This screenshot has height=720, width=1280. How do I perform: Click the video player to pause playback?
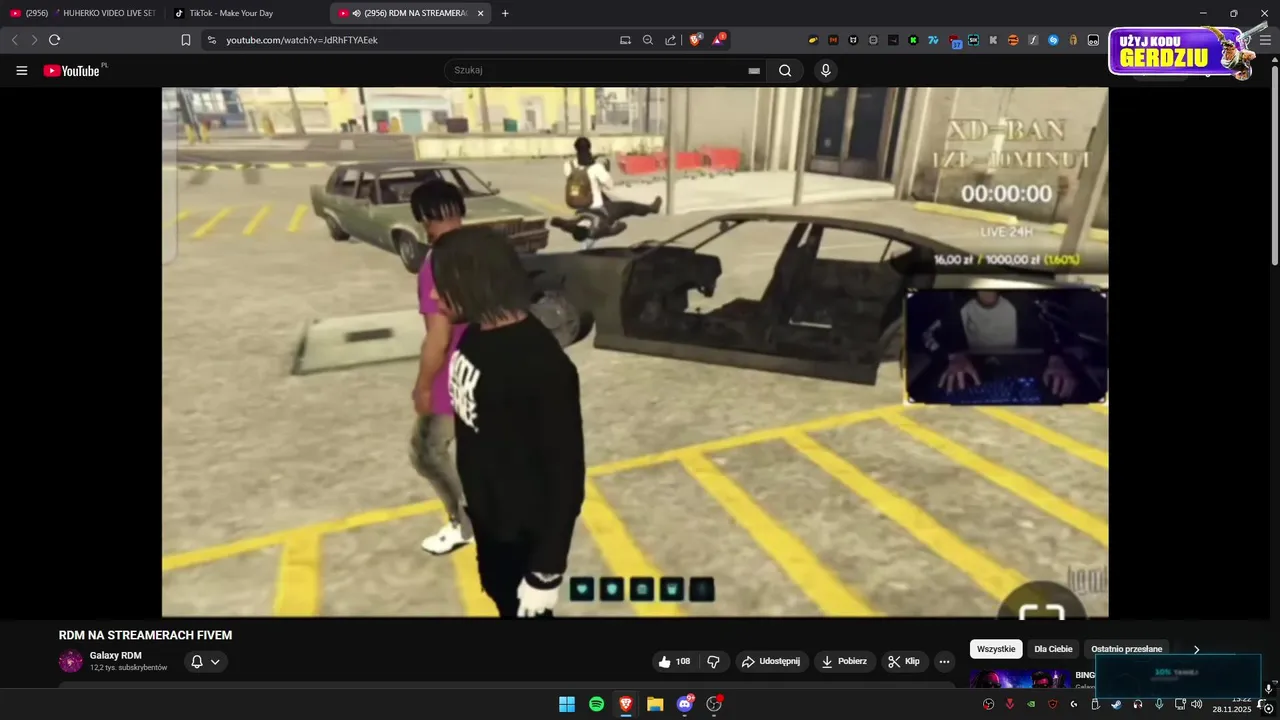(635, 352)
